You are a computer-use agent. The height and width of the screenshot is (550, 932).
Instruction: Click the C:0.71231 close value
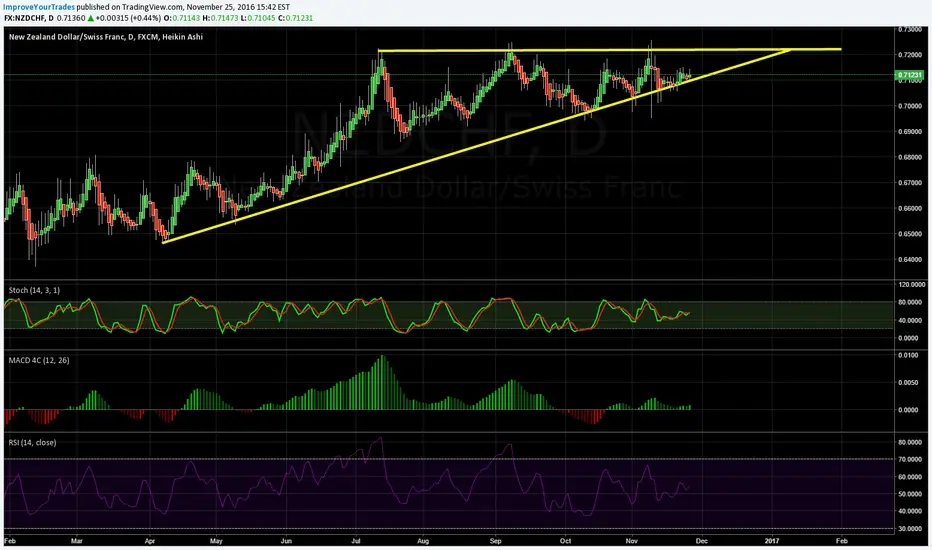point(295,18)
